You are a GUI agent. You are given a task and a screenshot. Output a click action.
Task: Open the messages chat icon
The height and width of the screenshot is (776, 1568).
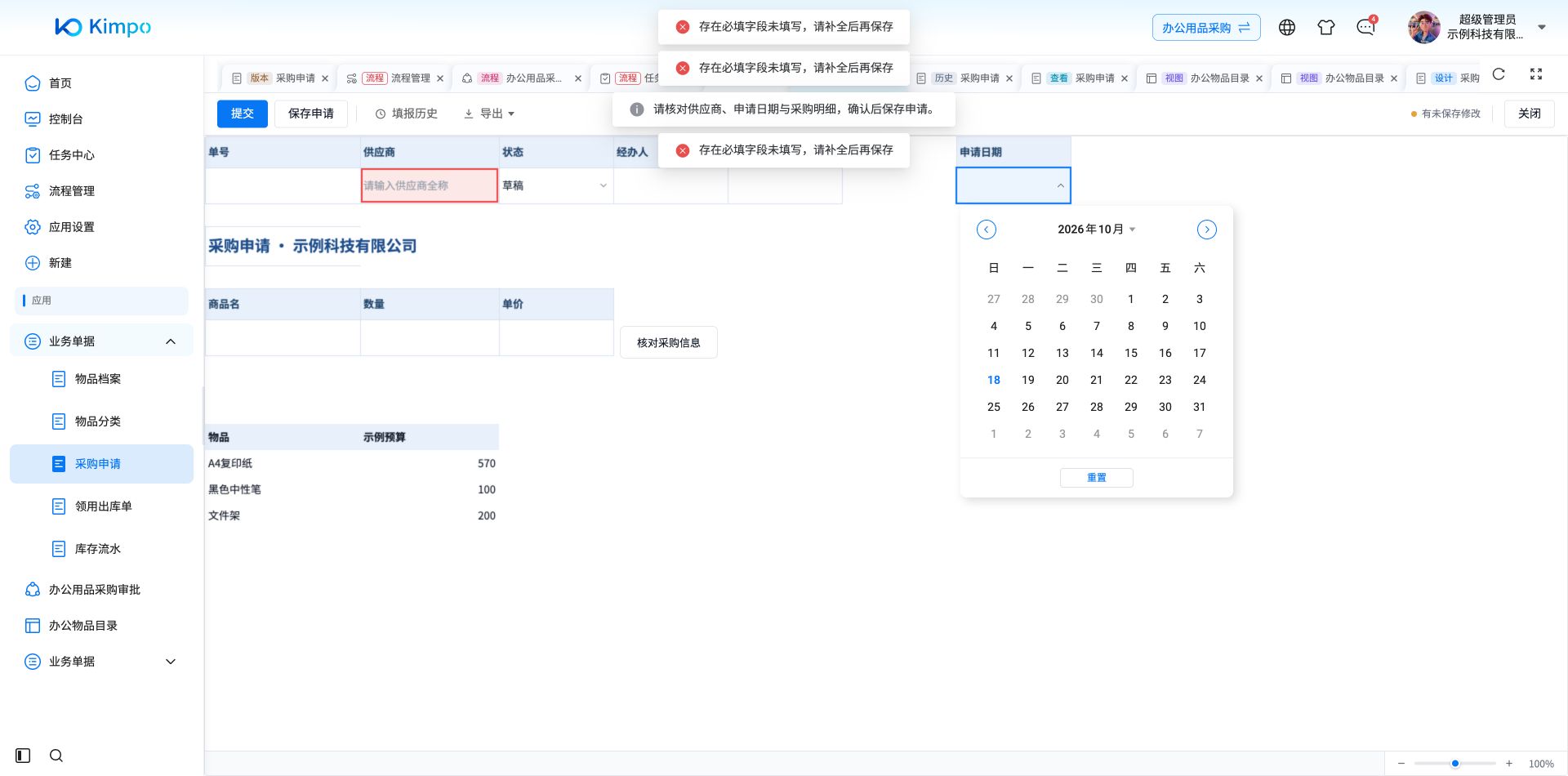[1365, 28]
